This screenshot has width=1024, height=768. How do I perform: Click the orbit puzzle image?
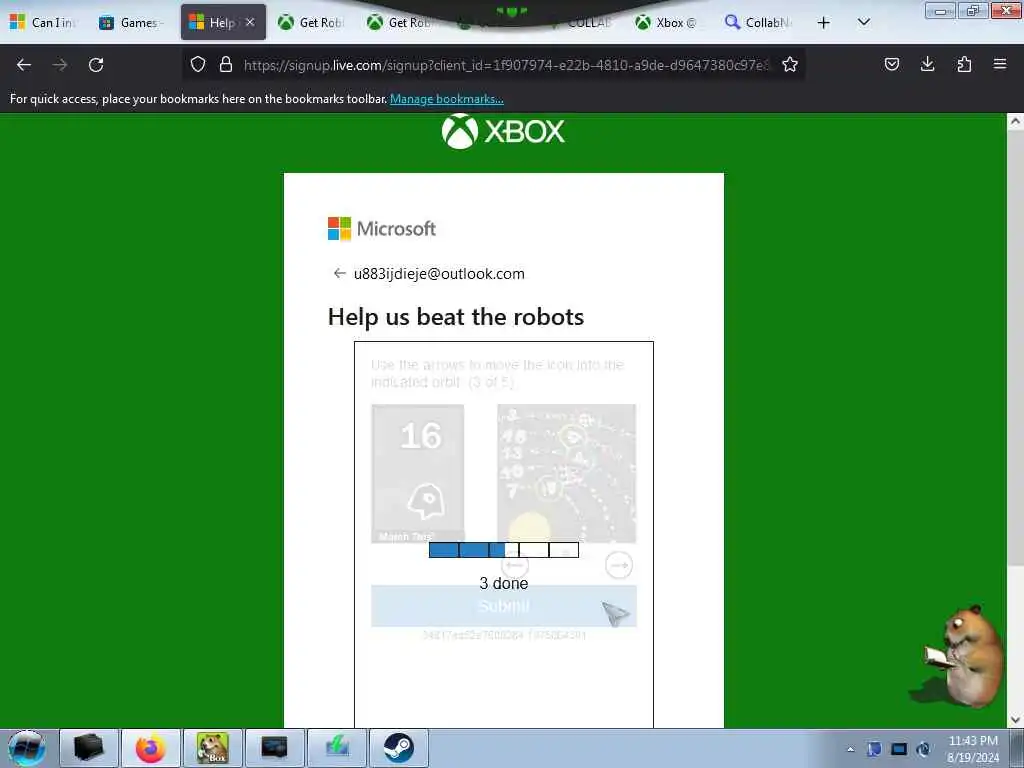click(x=567, y=473)
